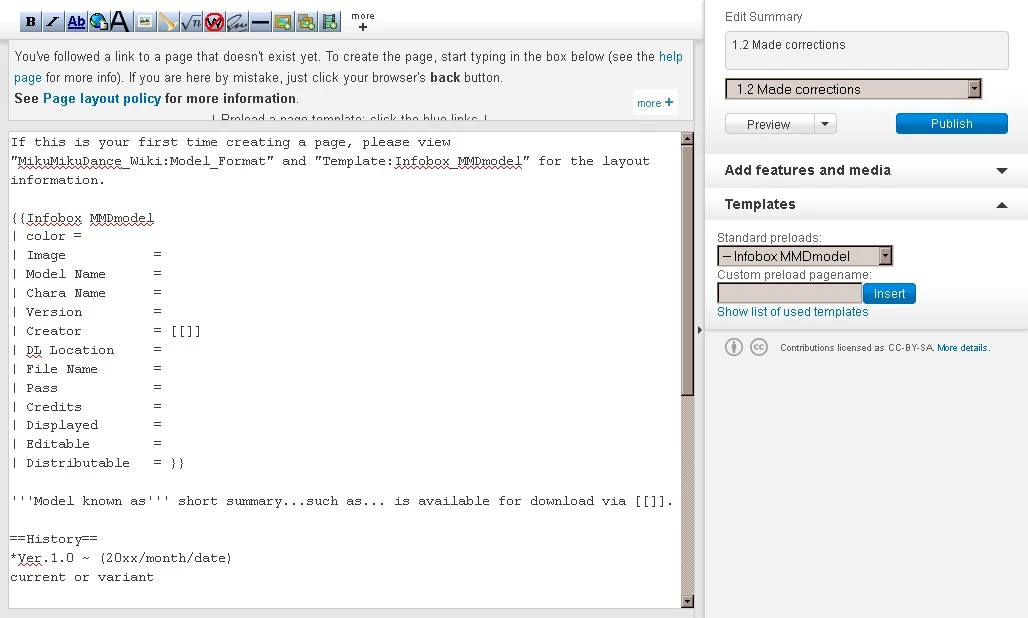This screenshot has height=618, width=1028.
Task: Open the Preview button dropdown arrow
Action: click(825, 124)
